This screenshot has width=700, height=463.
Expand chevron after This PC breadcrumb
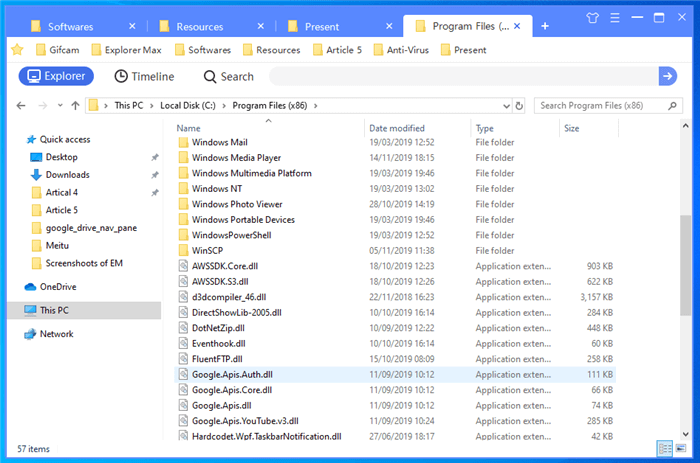click(152, 106)
